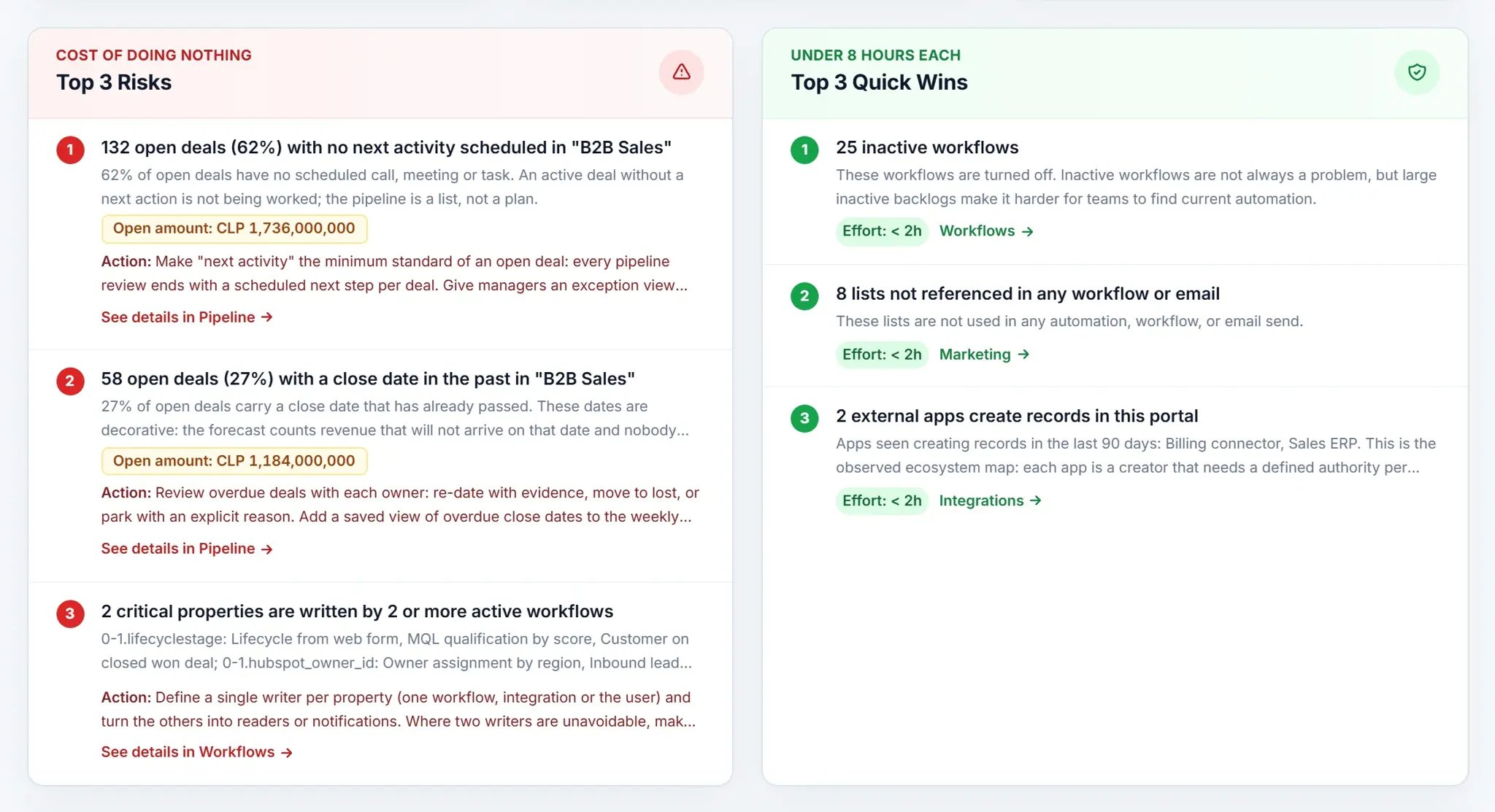This screenshot has width=1495, height=812.
Task: Open the Integrations link for external apps
Action: [x=990, y=500]
